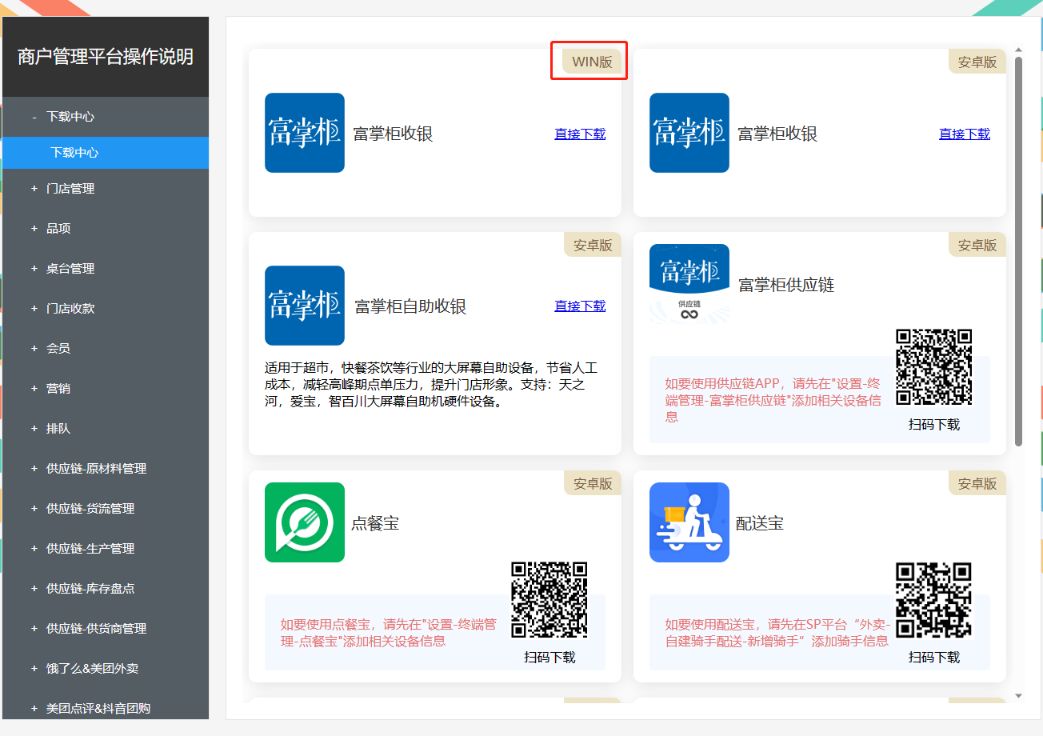This screenshot has width=1043, height=736.
Task: Expand the 供应链-库存盘点 menu
Action: [106, 588]
